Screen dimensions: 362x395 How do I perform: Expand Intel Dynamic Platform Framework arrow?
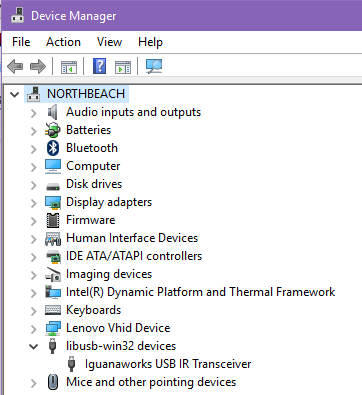point(33,293)
